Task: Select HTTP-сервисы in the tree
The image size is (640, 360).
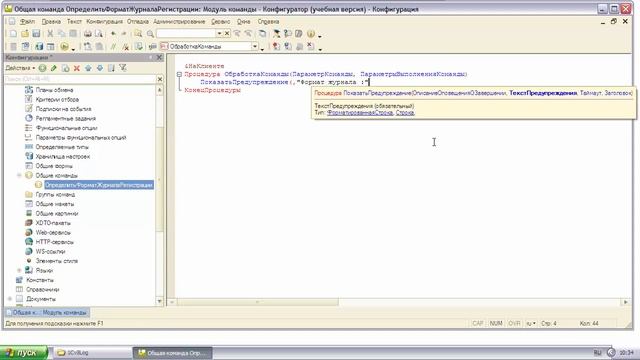Action: pyautogui.click(x=54, y=242)
